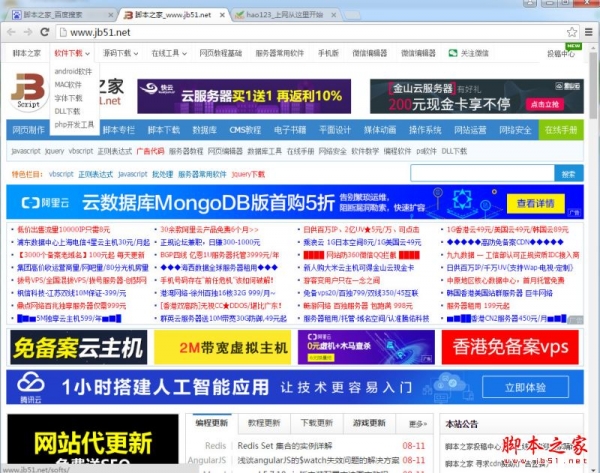Expand the 源码下载 dropdown
Image resolution: width=600 pixels, height=473 pixels.
[121, 53]
